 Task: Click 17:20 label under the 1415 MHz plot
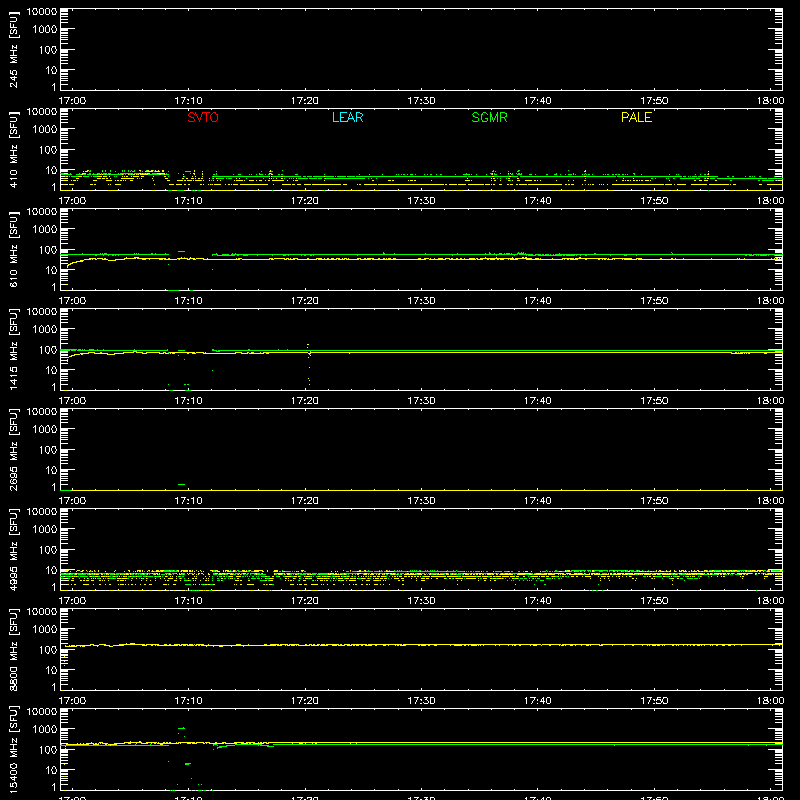click(x=305, y=401)
